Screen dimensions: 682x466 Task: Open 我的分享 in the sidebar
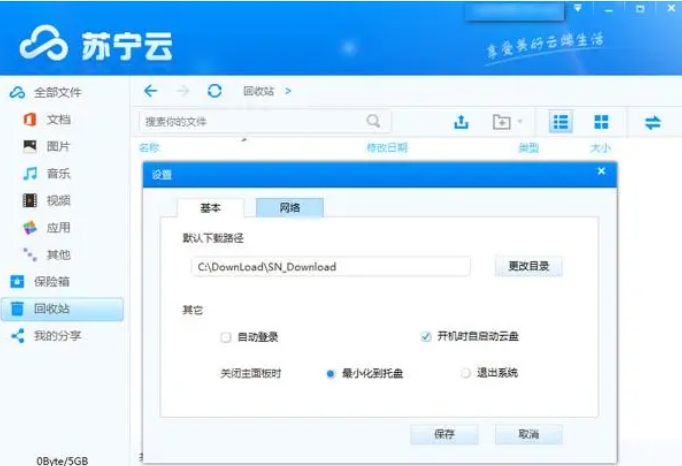click(x=57, y=335)
